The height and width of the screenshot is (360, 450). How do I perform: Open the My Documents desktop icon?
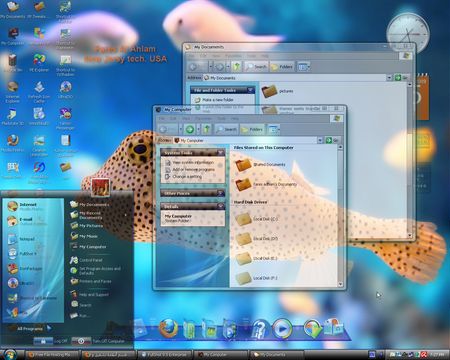pos(12,10)
